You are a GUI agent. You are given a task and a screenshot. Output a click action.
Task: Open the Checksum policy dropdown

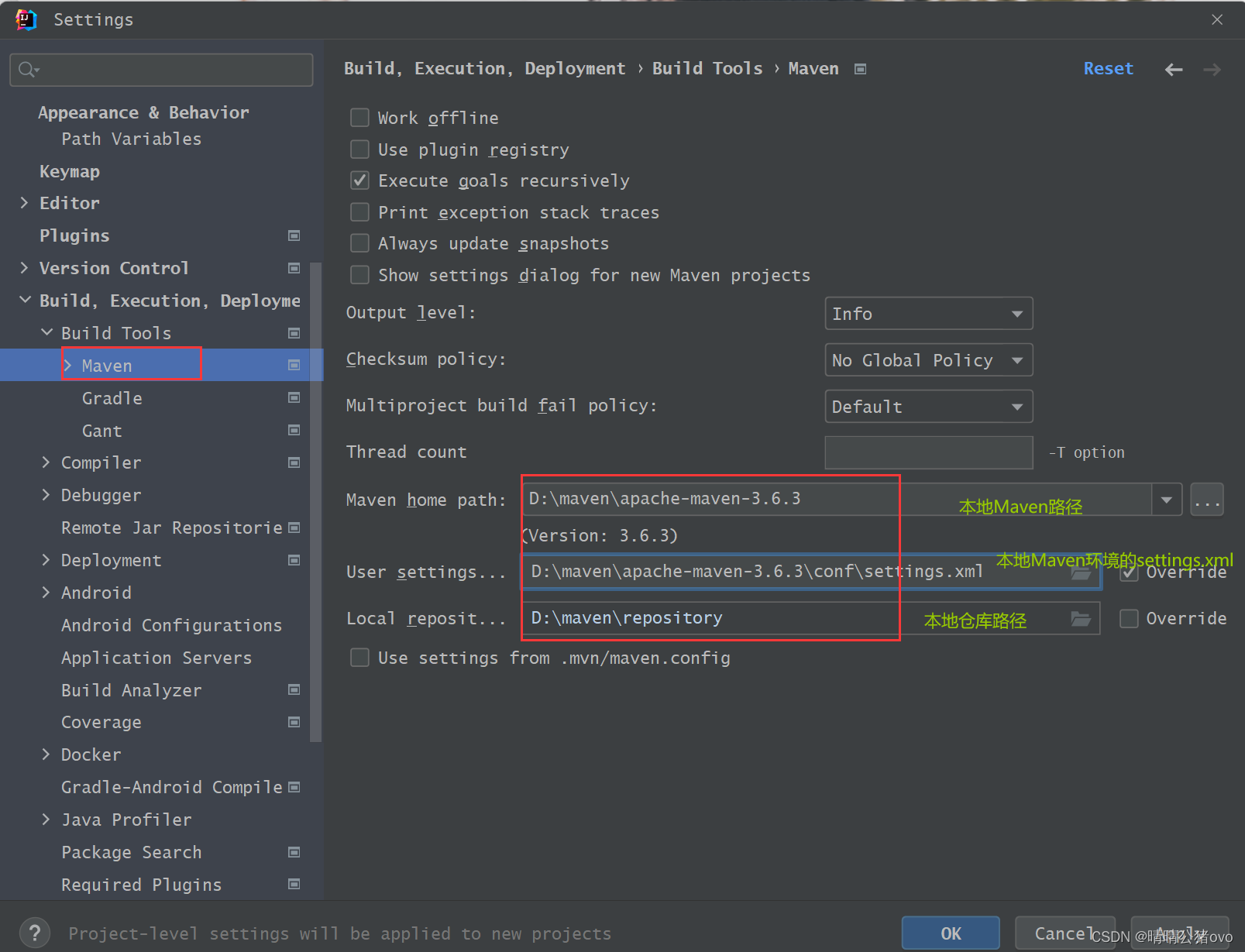(928, 360)
